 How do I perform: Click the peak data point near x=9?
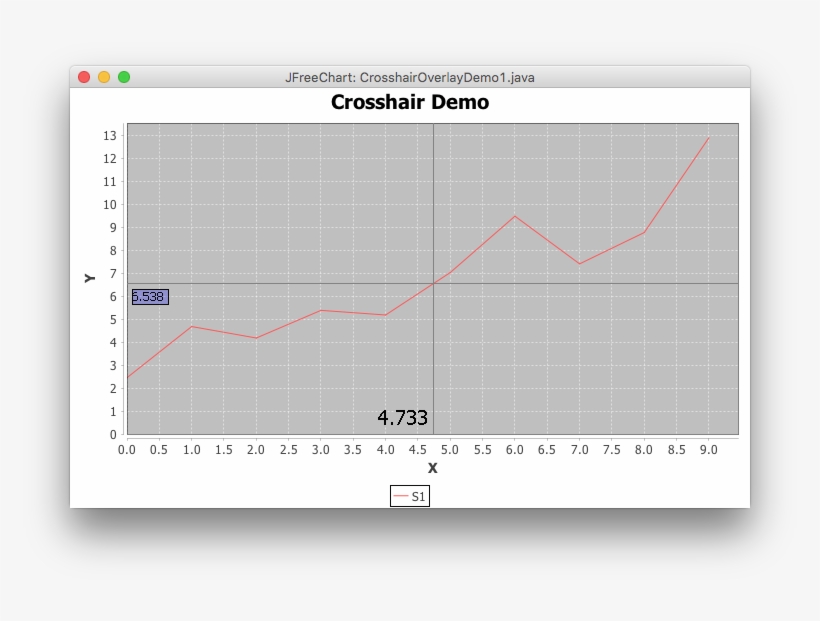pos(709,139)
